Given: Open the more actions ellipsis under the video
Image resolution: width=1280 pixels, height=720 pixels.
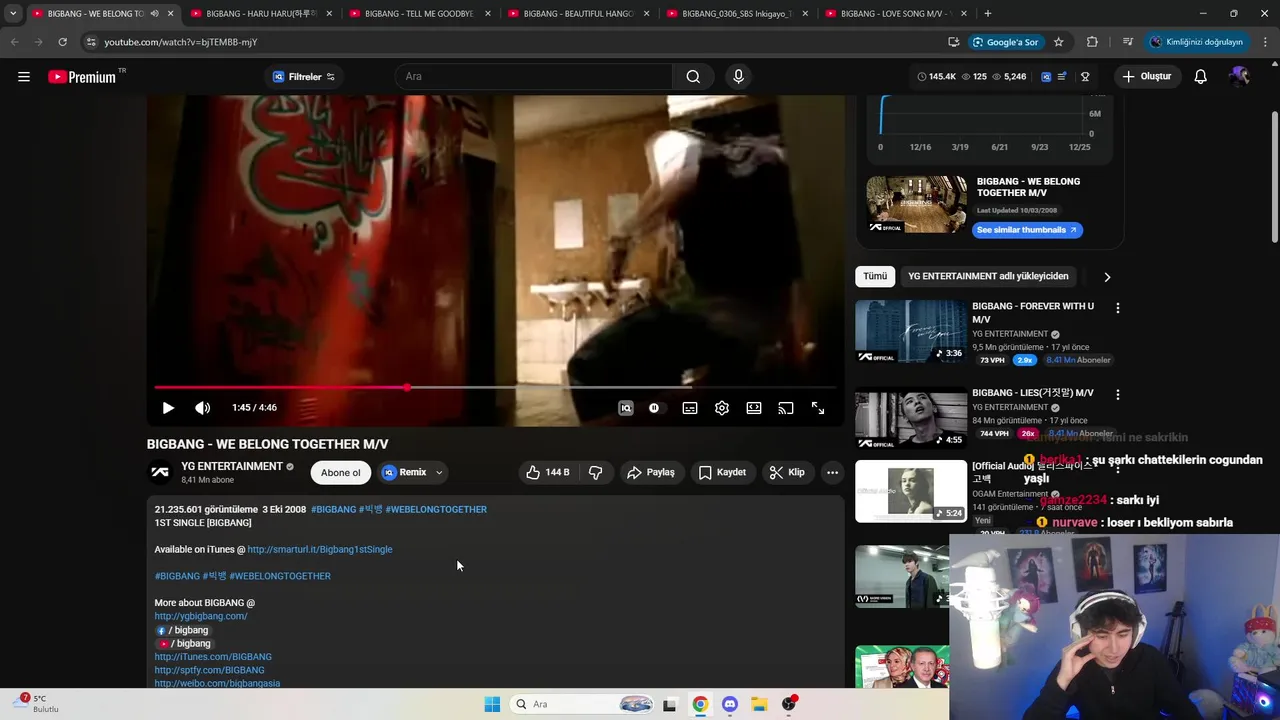Looking at the screenshot, I should (832, 472).
